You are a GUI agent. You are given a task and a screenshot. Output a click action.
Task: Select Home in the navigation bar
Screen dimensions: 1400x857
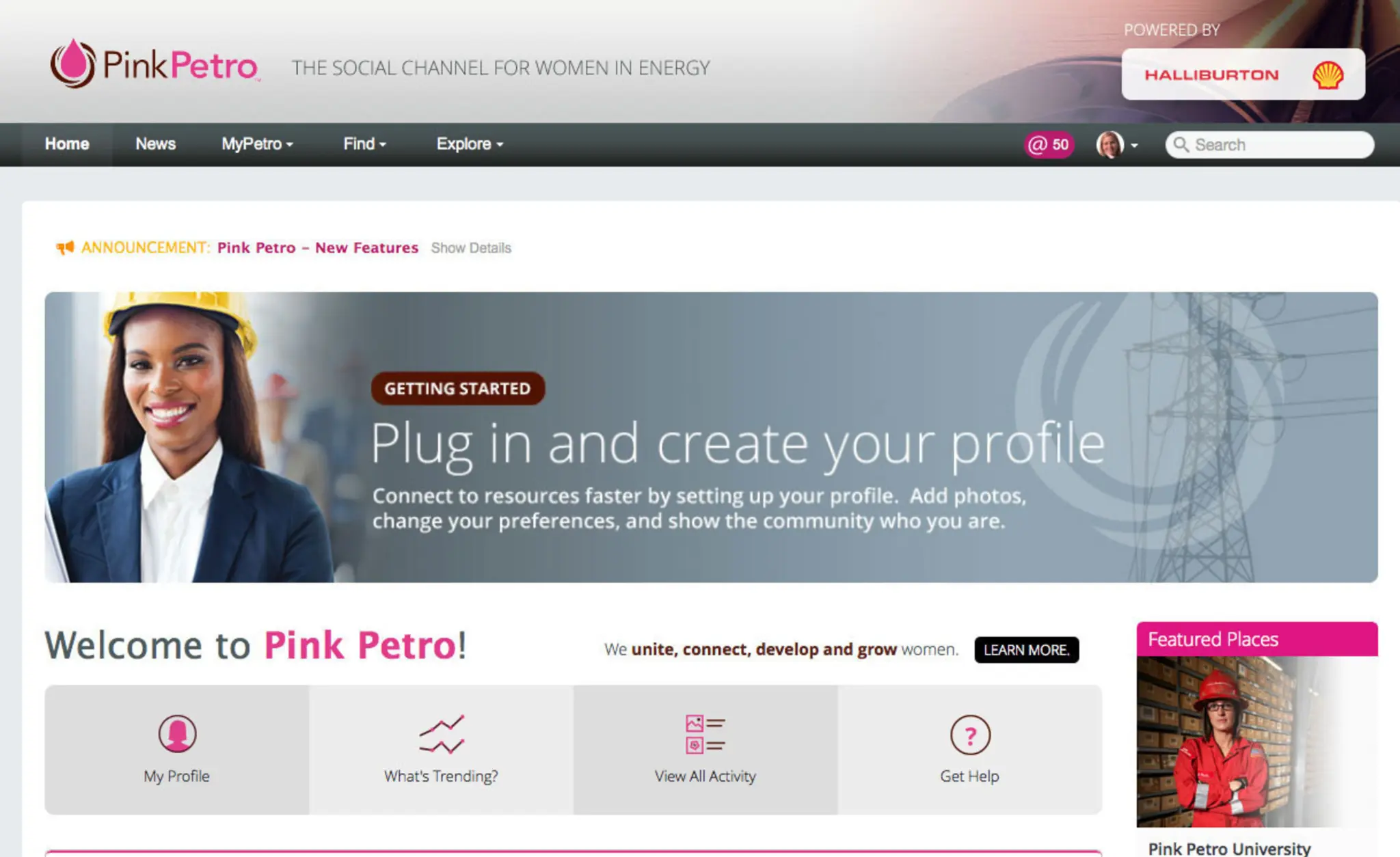tap(66, 144)
